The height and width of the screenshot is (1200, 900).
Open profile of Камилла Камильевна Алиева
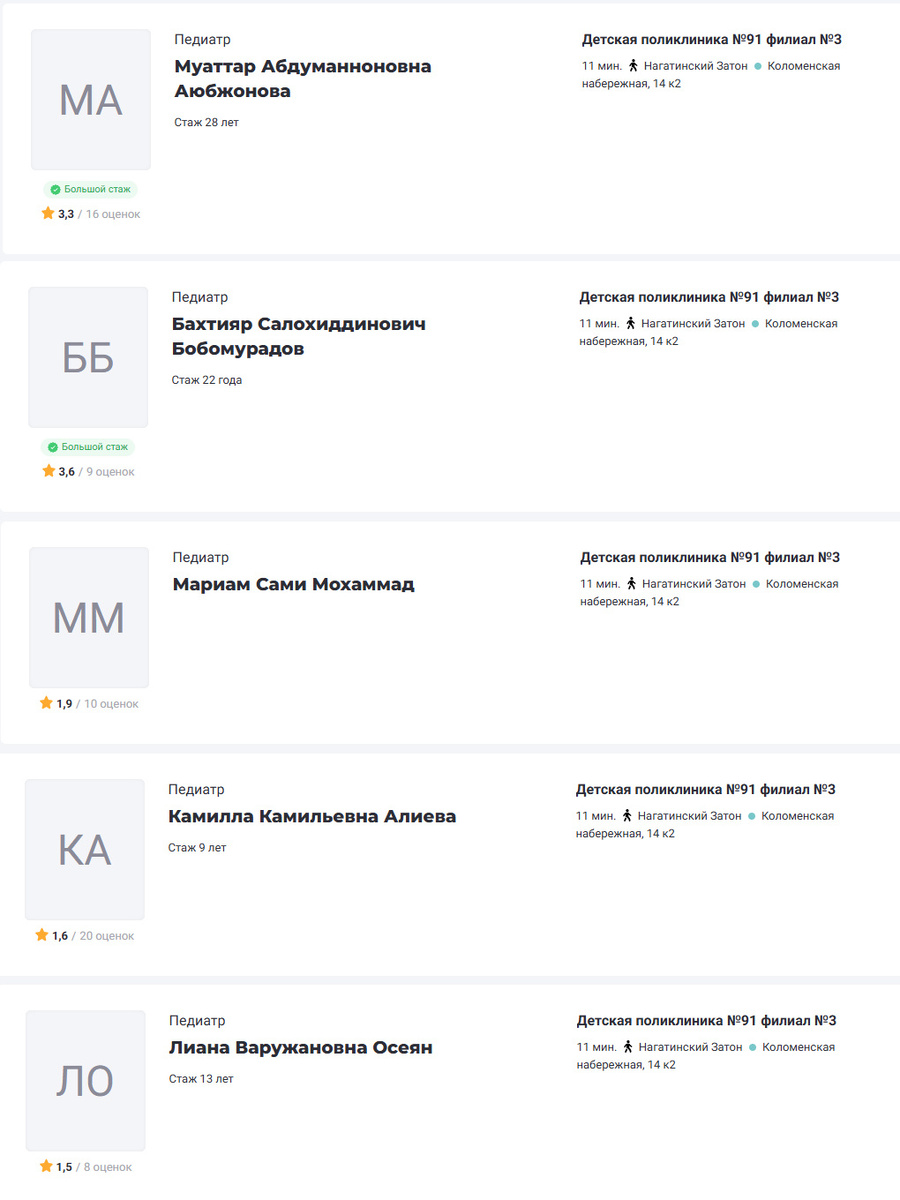(312, 816)
